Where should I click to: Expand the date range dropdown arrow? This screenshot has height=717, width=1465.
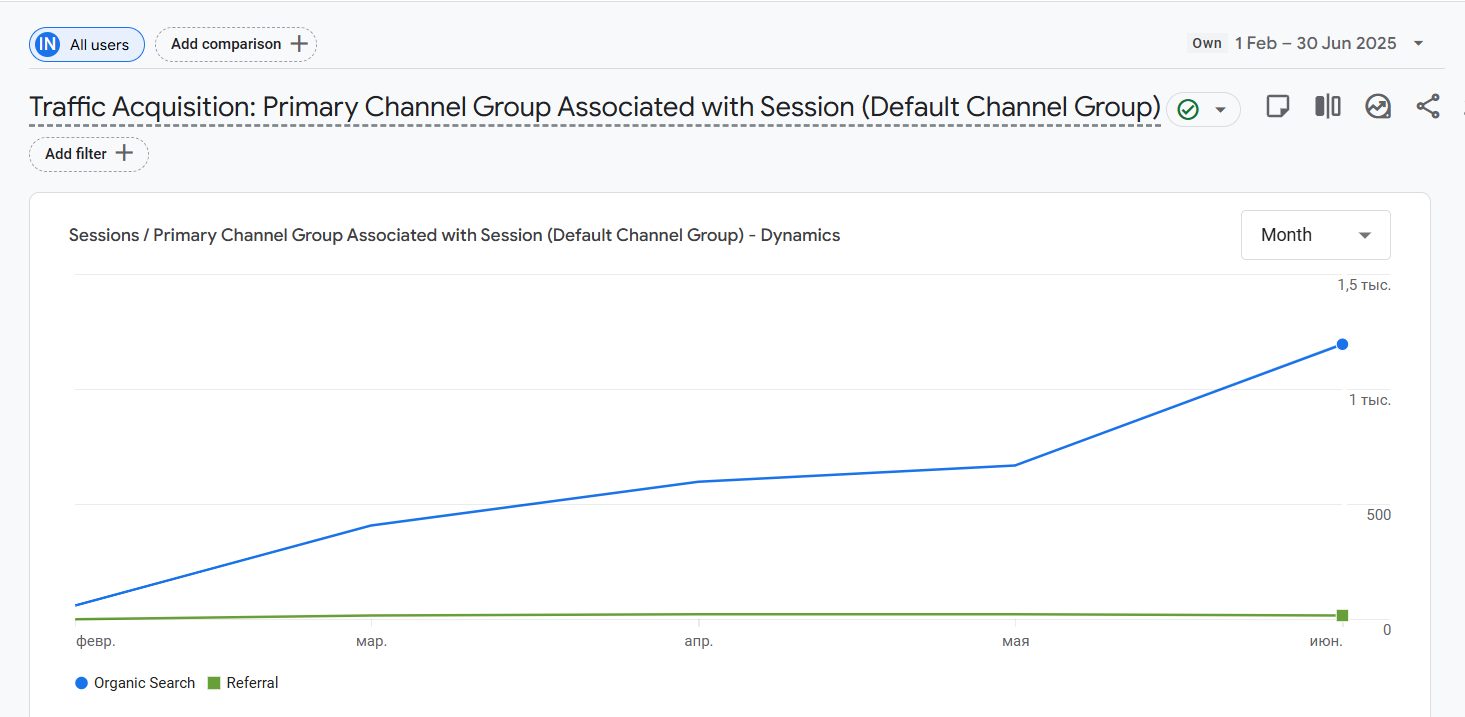click(1418, 43)
